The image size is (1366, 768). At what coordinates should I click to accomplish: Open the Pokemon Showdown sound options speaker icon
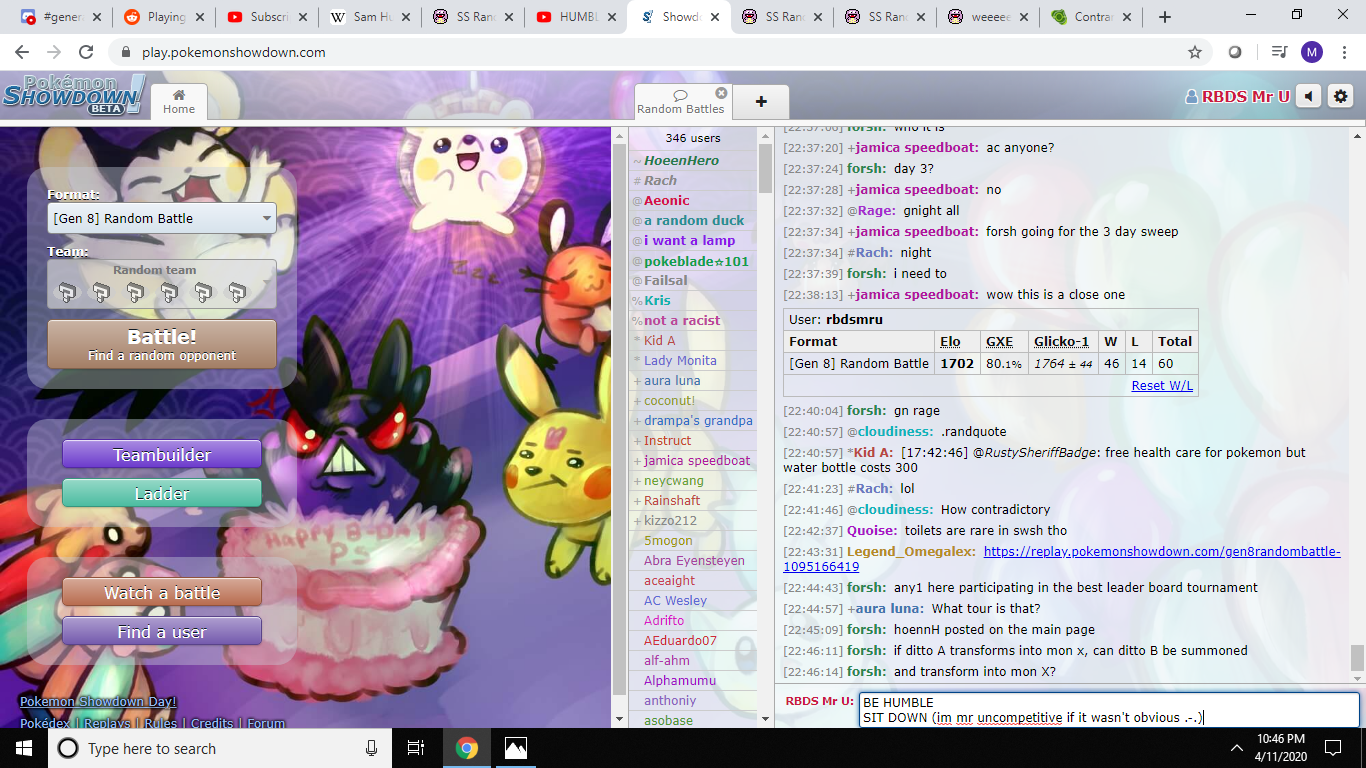[x=1309, y=96]
